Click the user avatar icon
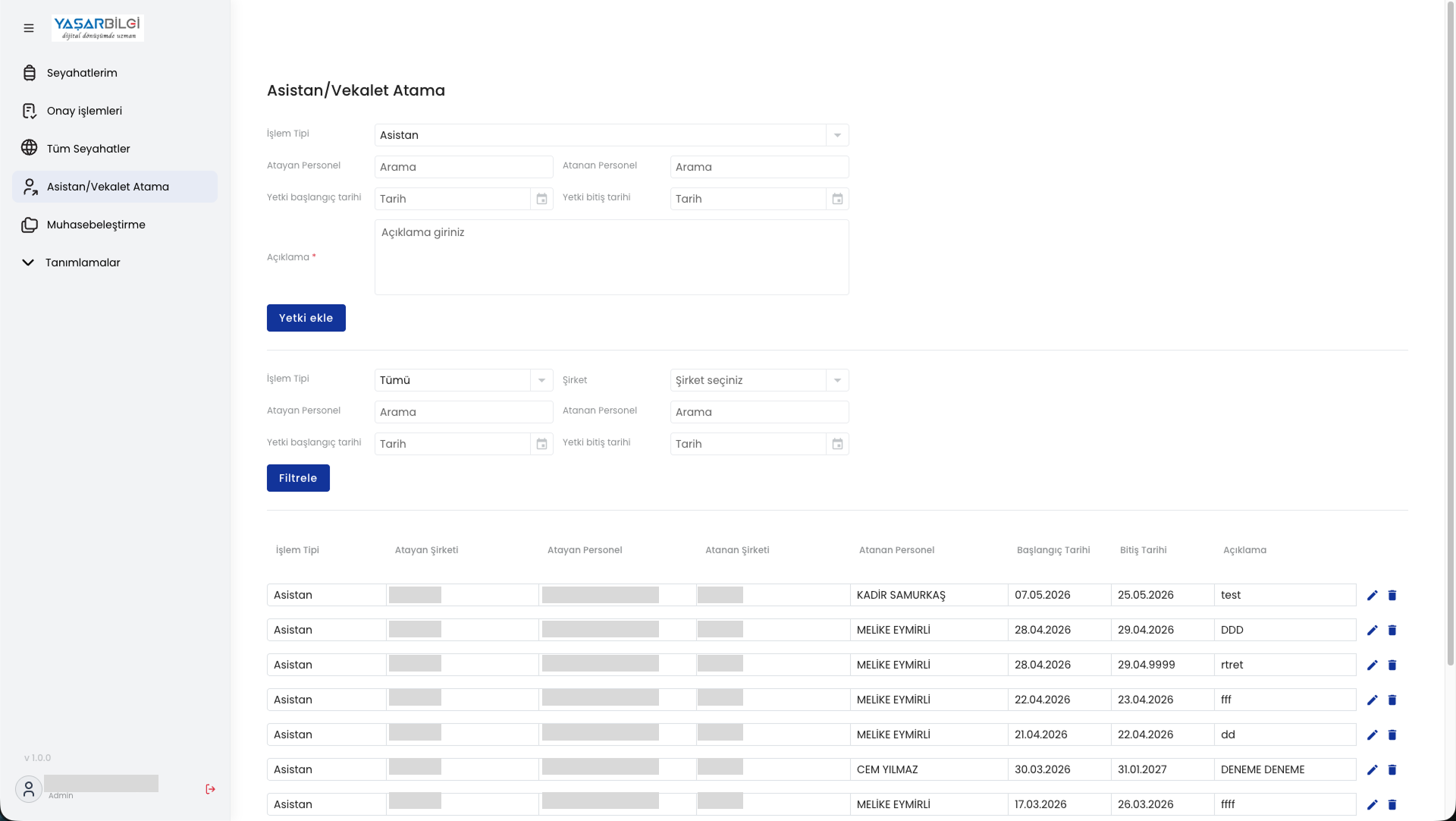This screenshot has height=821, width=1456. [29, 789]
